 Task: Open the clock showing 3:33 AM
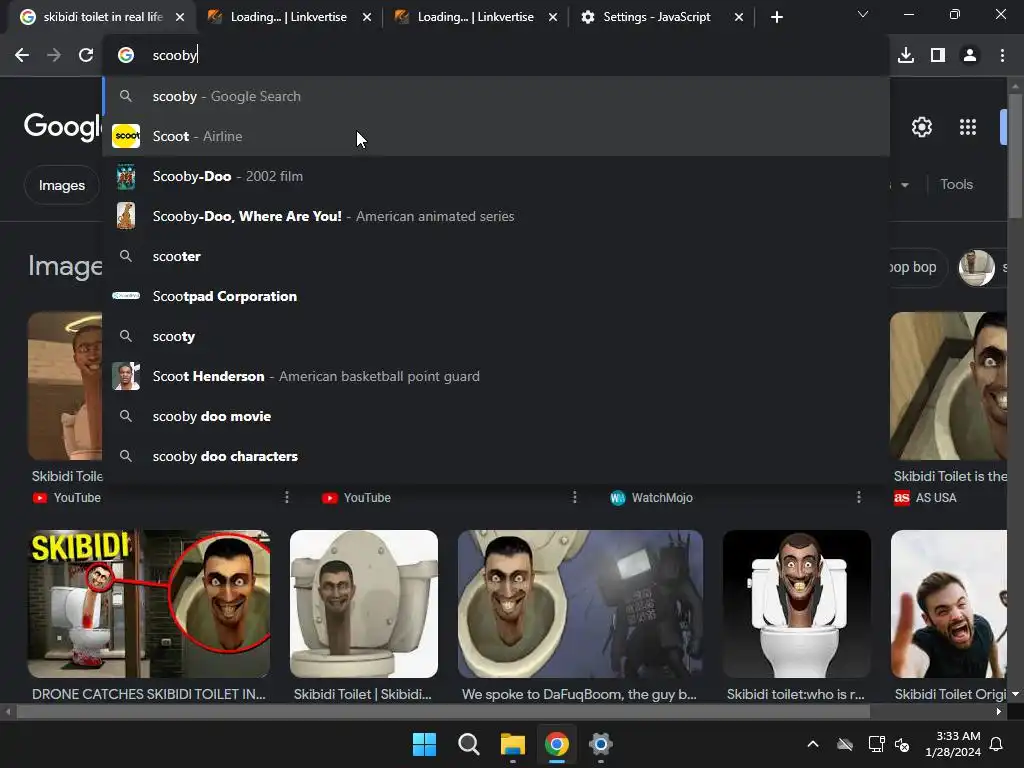953,744
